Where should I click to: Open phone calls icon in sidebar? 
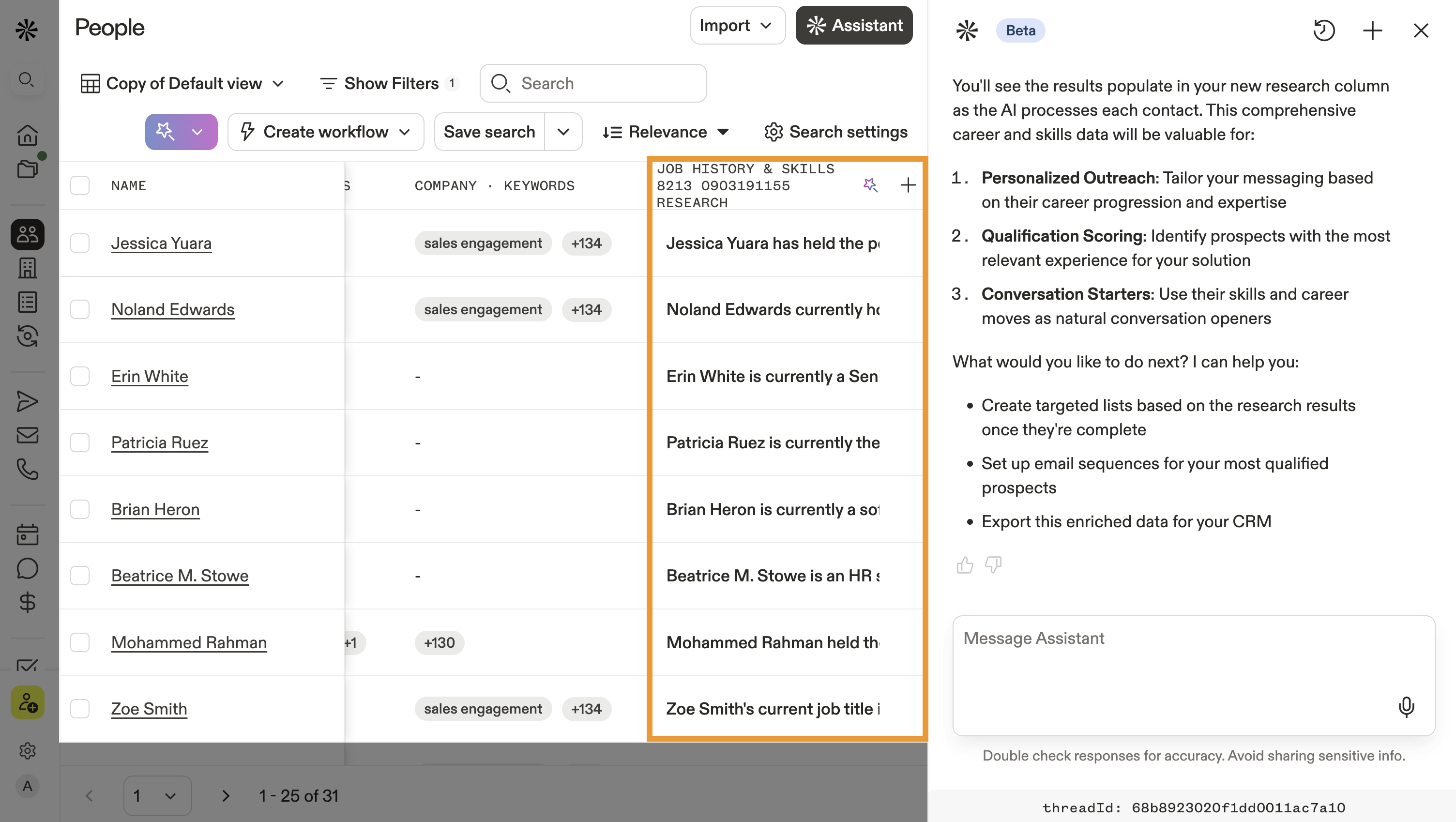tap(27, 469)
